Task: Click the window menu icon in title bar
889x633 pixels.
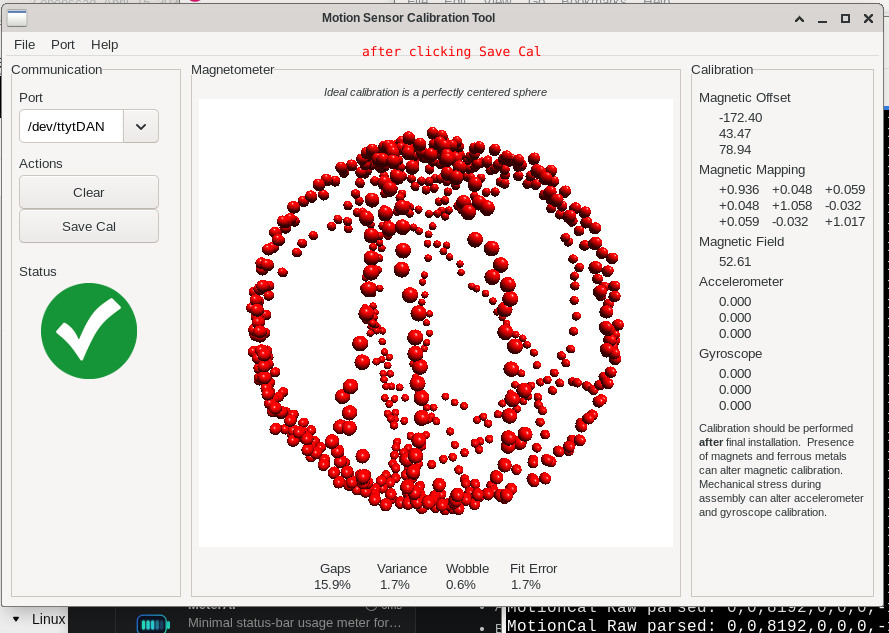Action: [x=17, y=18]
